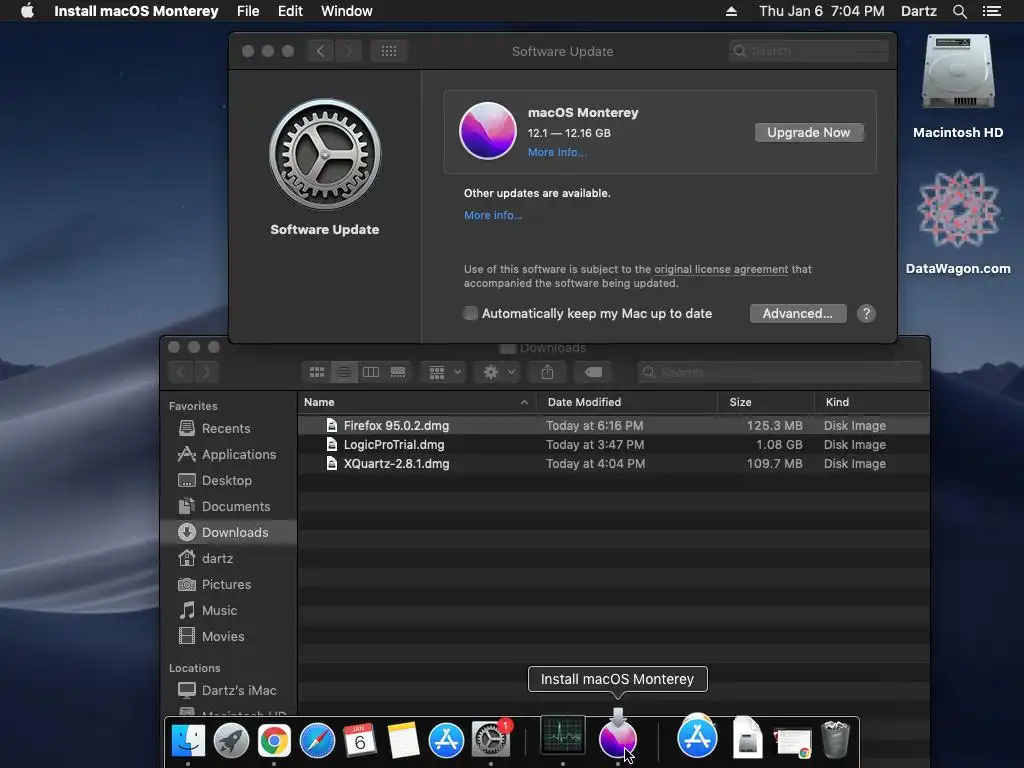
Task: Select LogicProTrial.dmg file
Action: pos(614,445)
